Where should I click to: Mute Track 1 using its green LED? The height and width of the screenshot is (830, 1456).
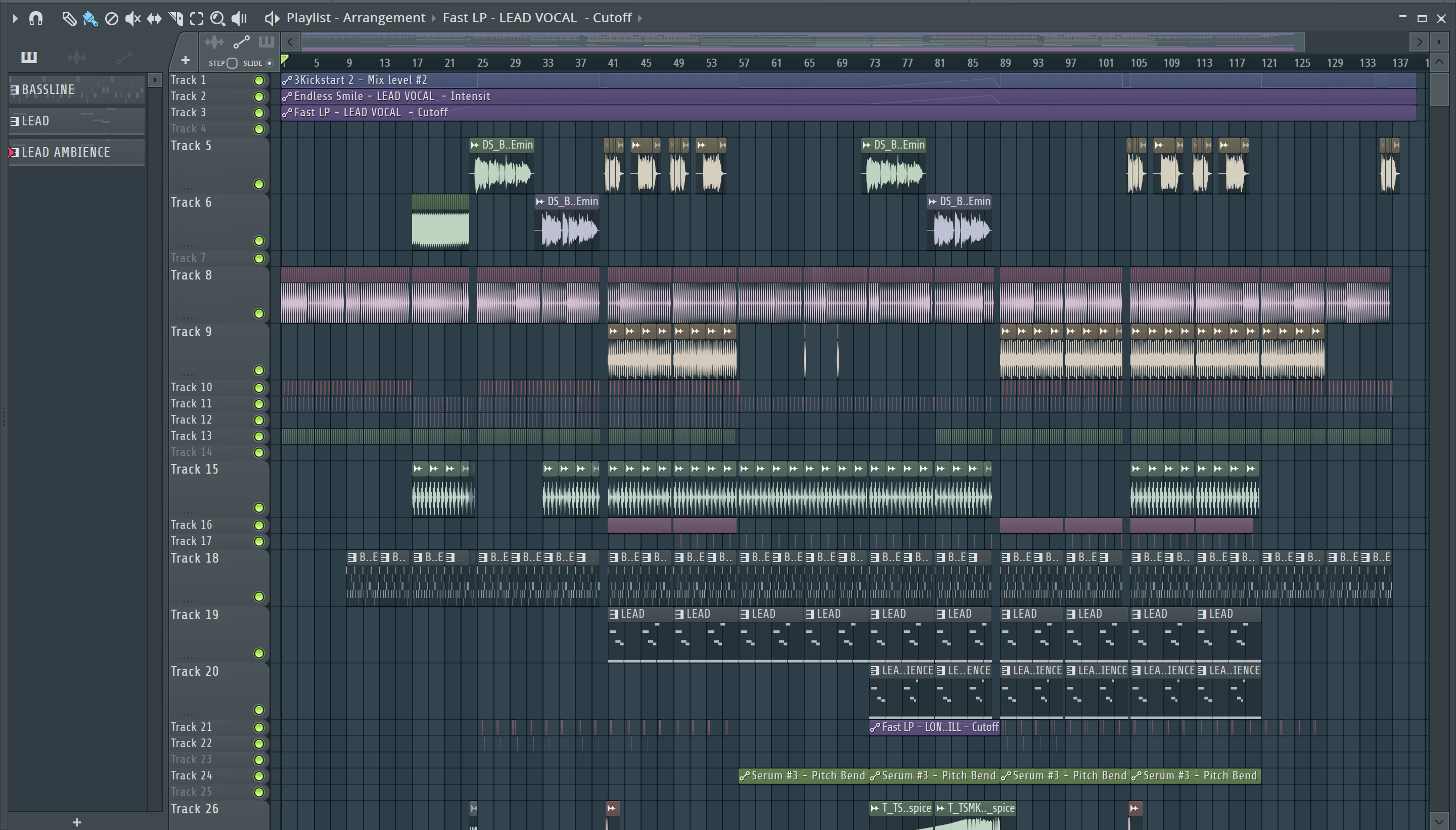click(x=259, y=80)
